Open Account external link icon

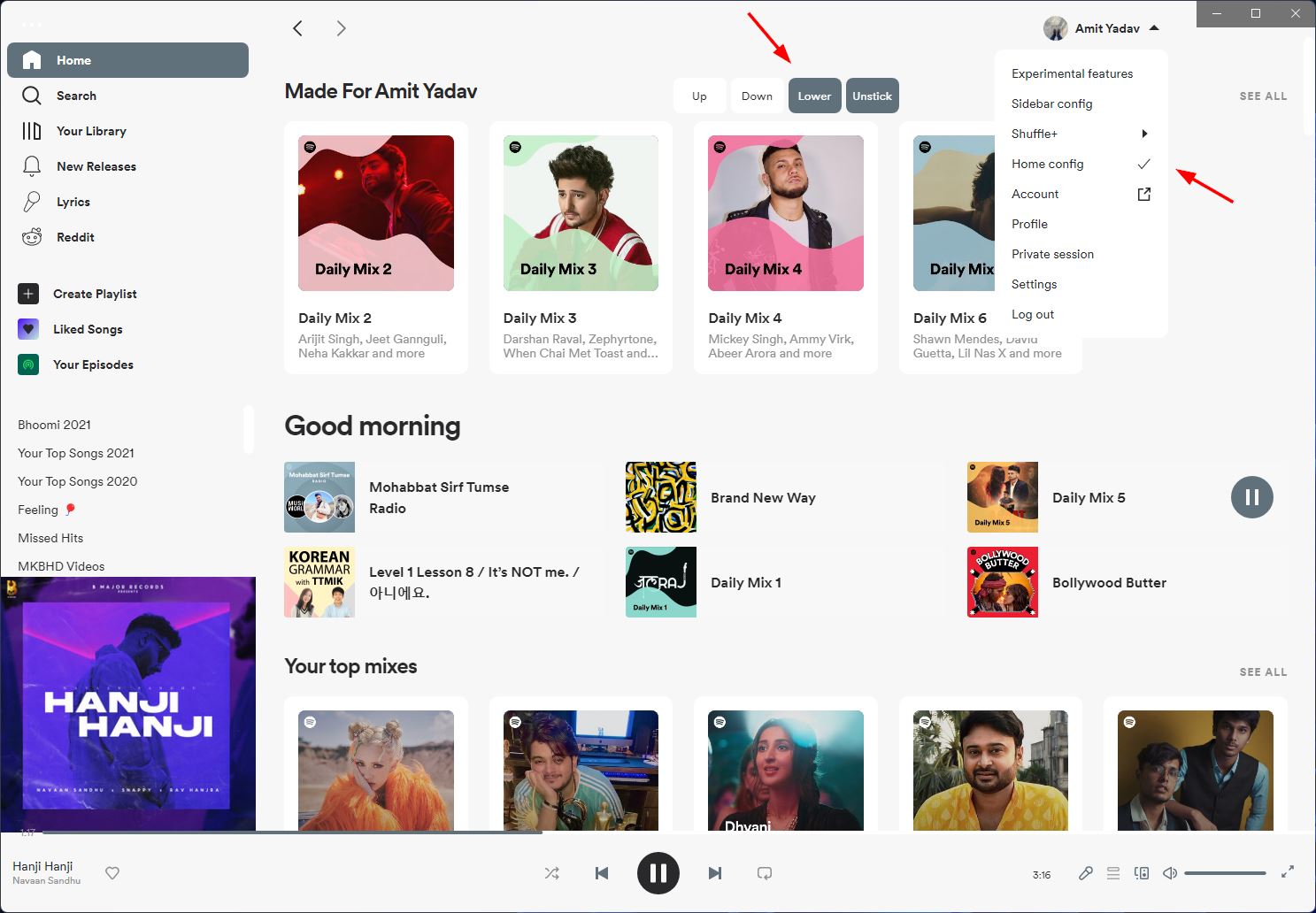1144,194
